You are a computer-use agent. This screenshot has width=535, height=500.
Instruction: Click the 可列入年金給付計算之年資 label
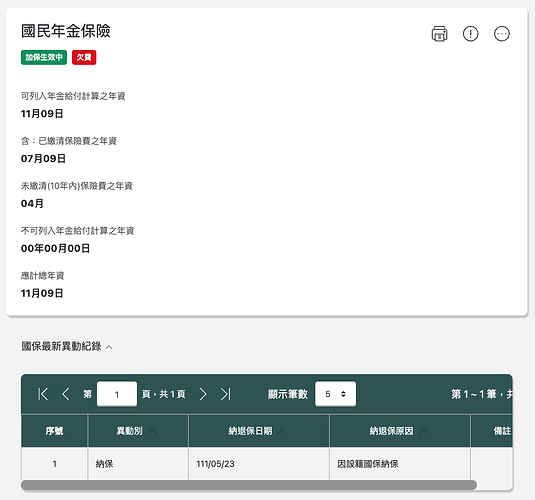[x=73, y=96]
